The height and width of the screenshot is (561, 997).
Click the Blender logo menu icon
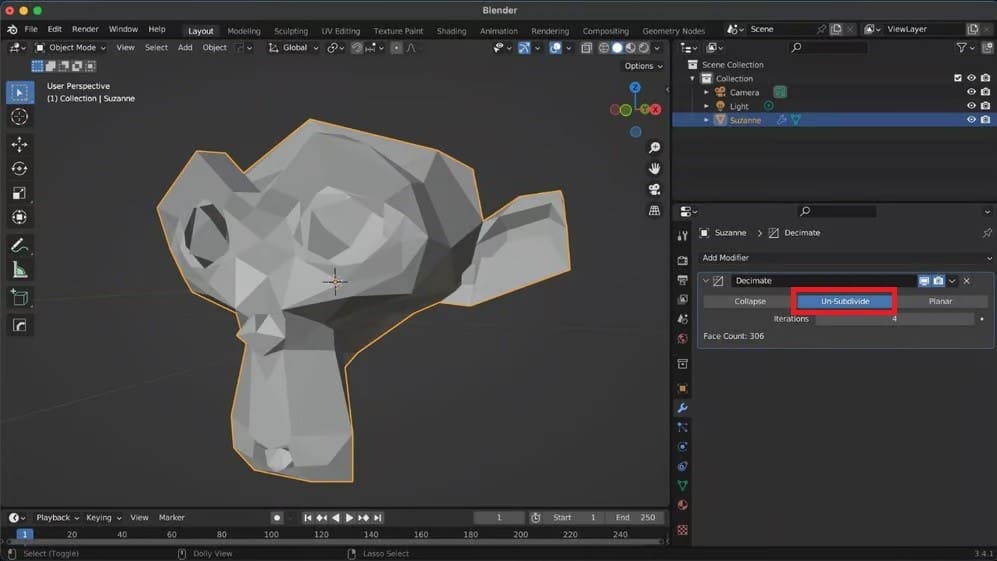12,29
